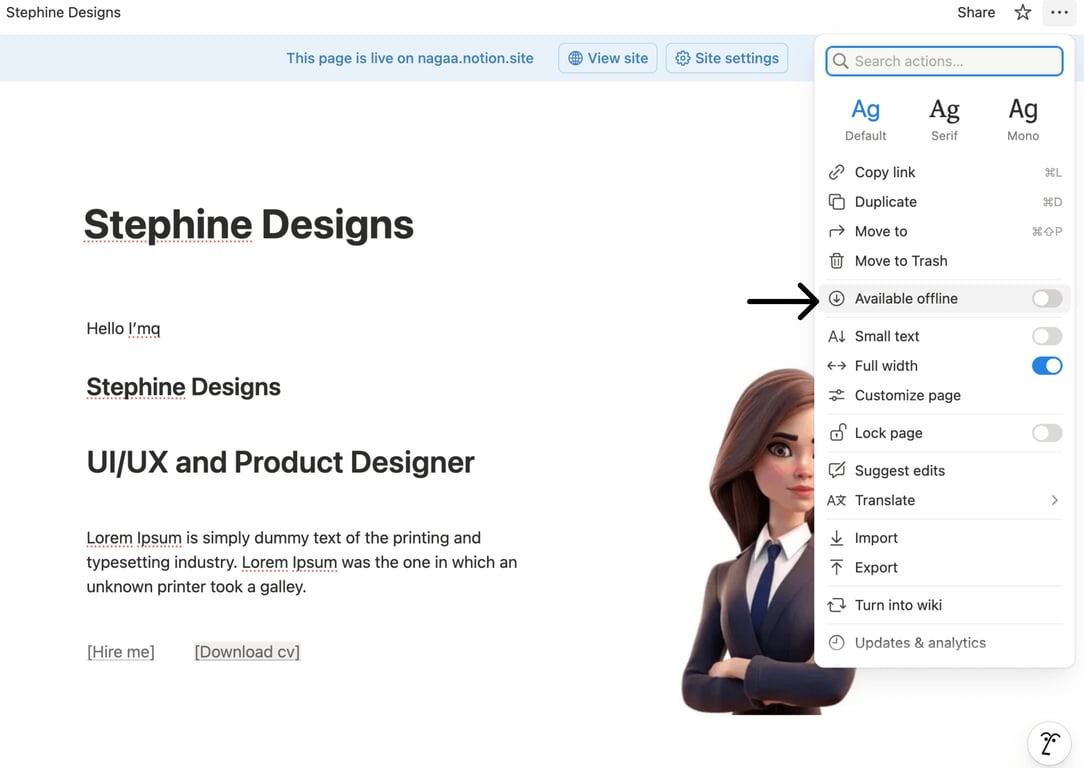Click the Updates & analytics clock icon
Image resolution: width=1084 pixels, height=768 pixels.
(x=837, y=642)
